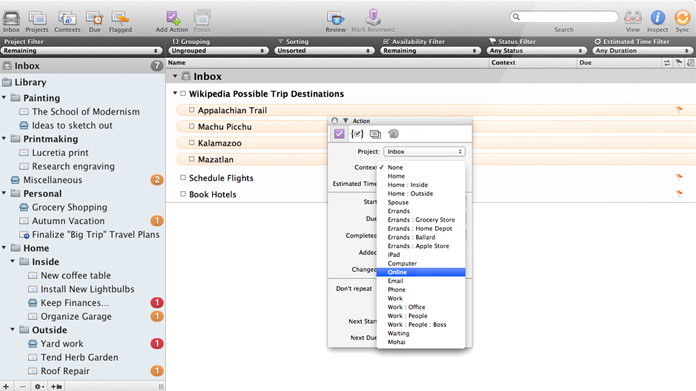The width and height of the screenshot is (696, 391).
Task: Collapse the Inbox section in main outline
Action: pos(175,76)
